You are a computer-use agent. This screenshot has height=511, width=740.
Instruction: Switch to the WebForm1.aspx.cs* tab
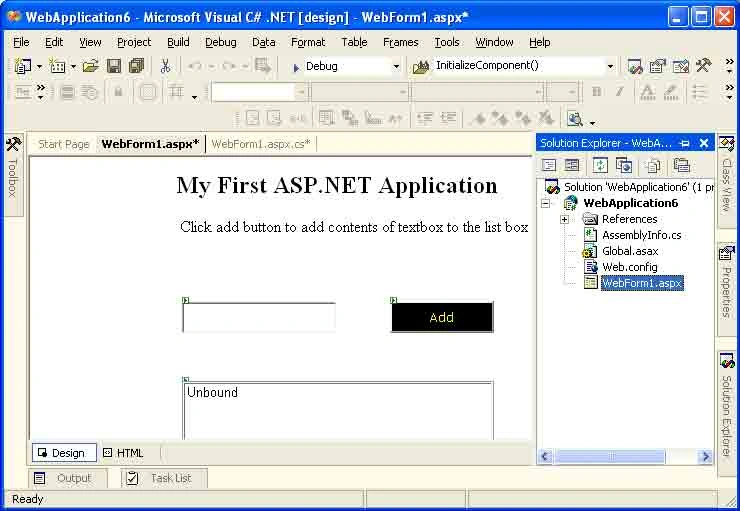point(261,144)
